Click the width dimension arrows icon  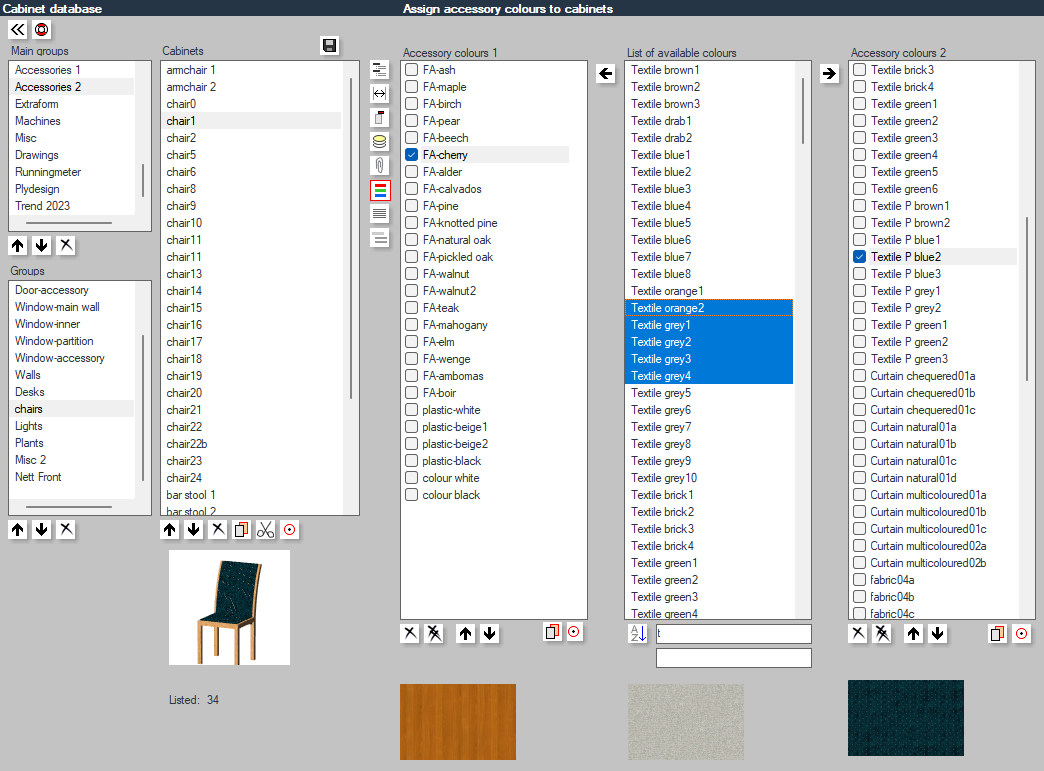click(380, 93)
